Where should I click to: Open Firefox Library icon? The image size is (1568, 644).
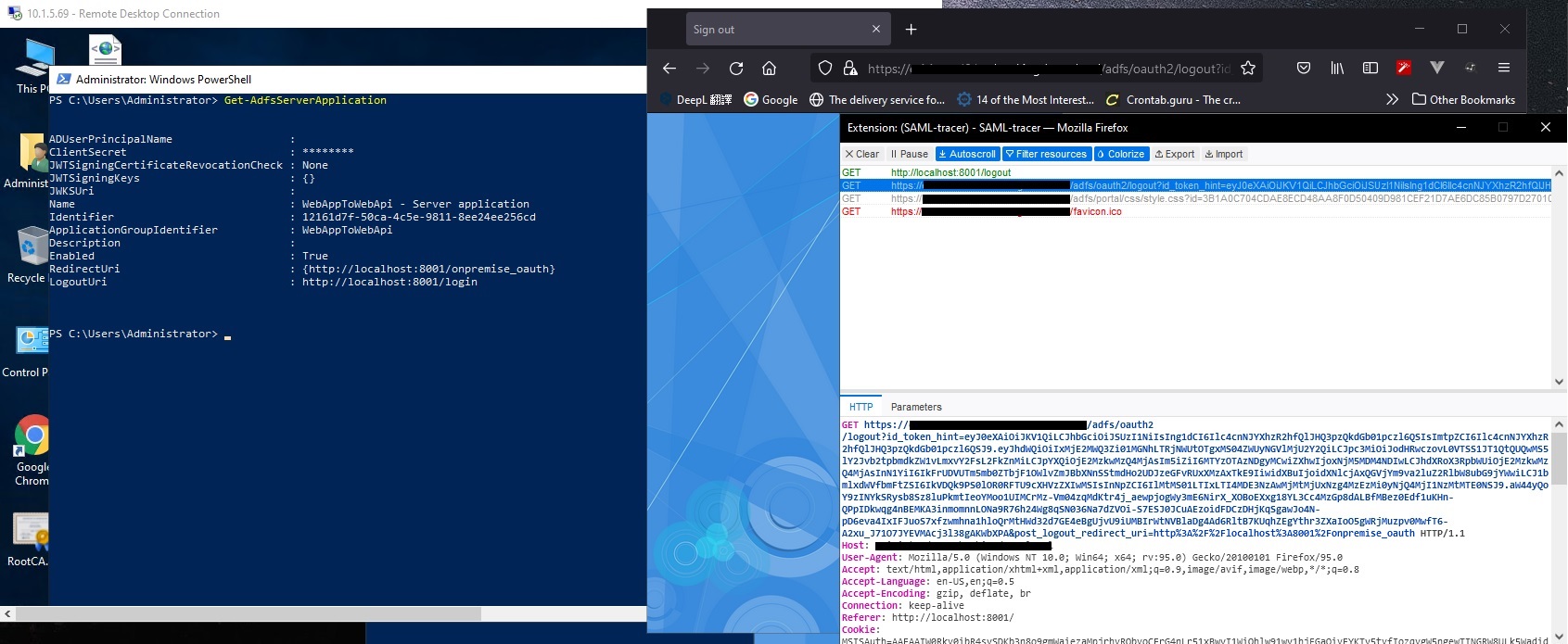tap(1337, 69)
